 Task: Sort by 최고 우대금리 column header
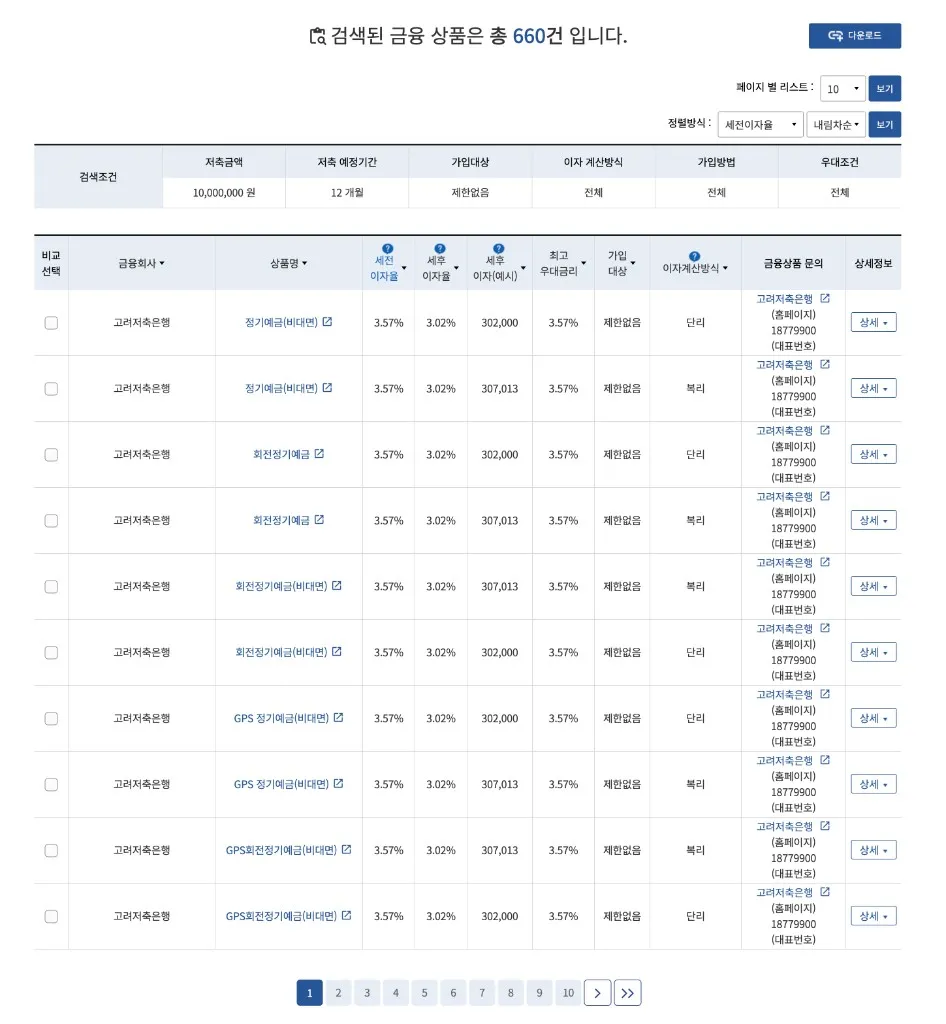coord(563,263)
